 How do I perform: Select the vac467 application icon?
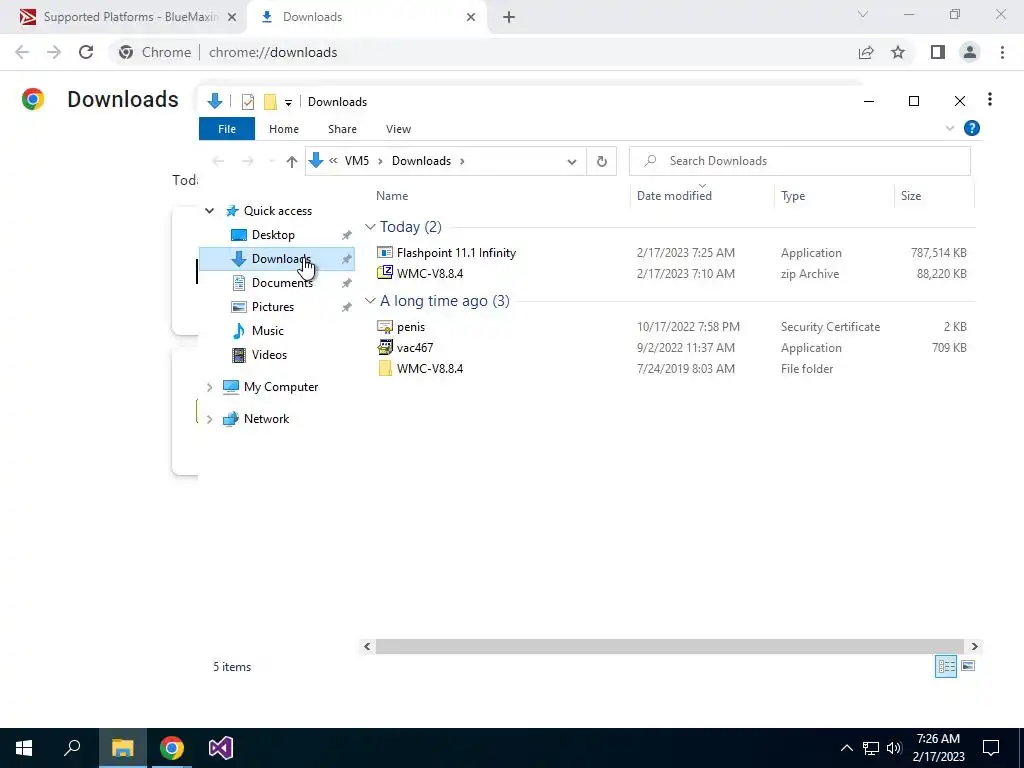pos(385,347)
